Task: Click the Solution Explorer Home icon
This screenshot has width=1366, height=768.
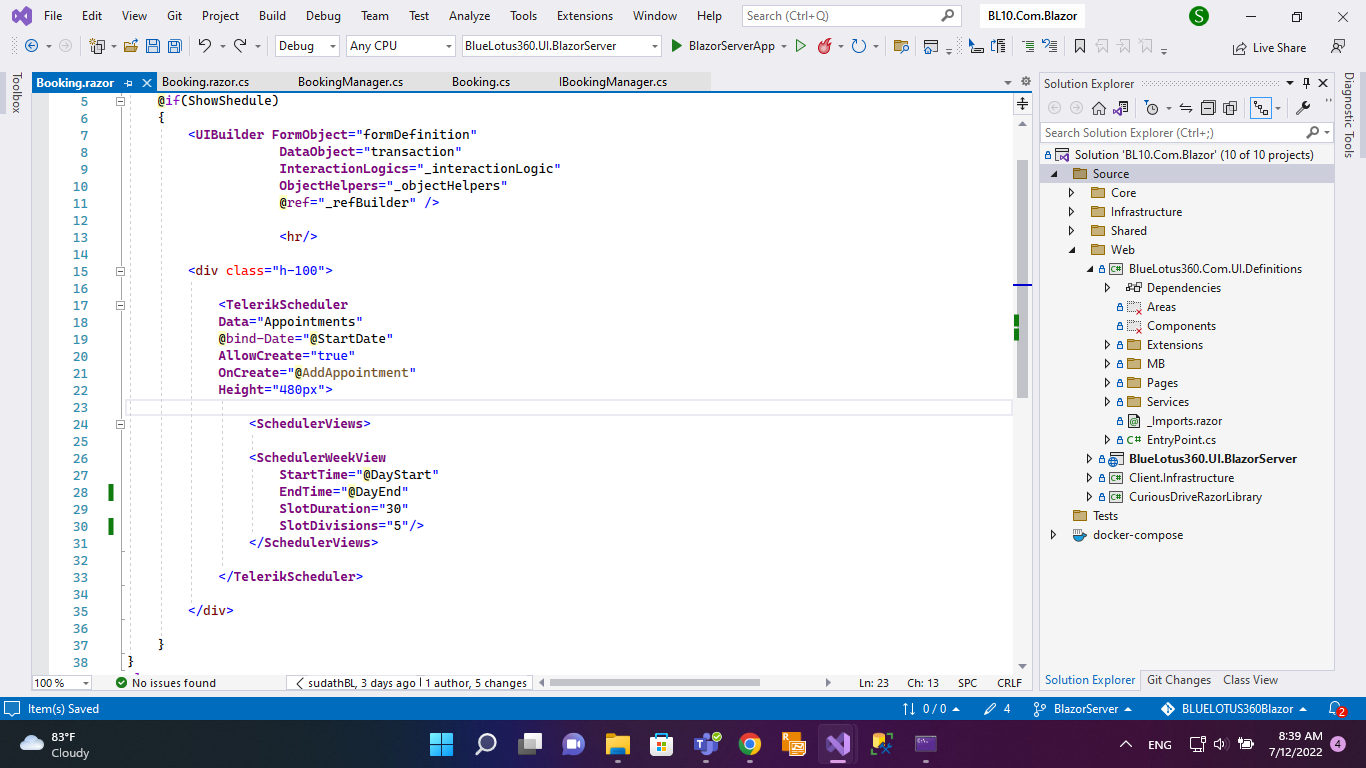Action: [x=1098, y=108]
